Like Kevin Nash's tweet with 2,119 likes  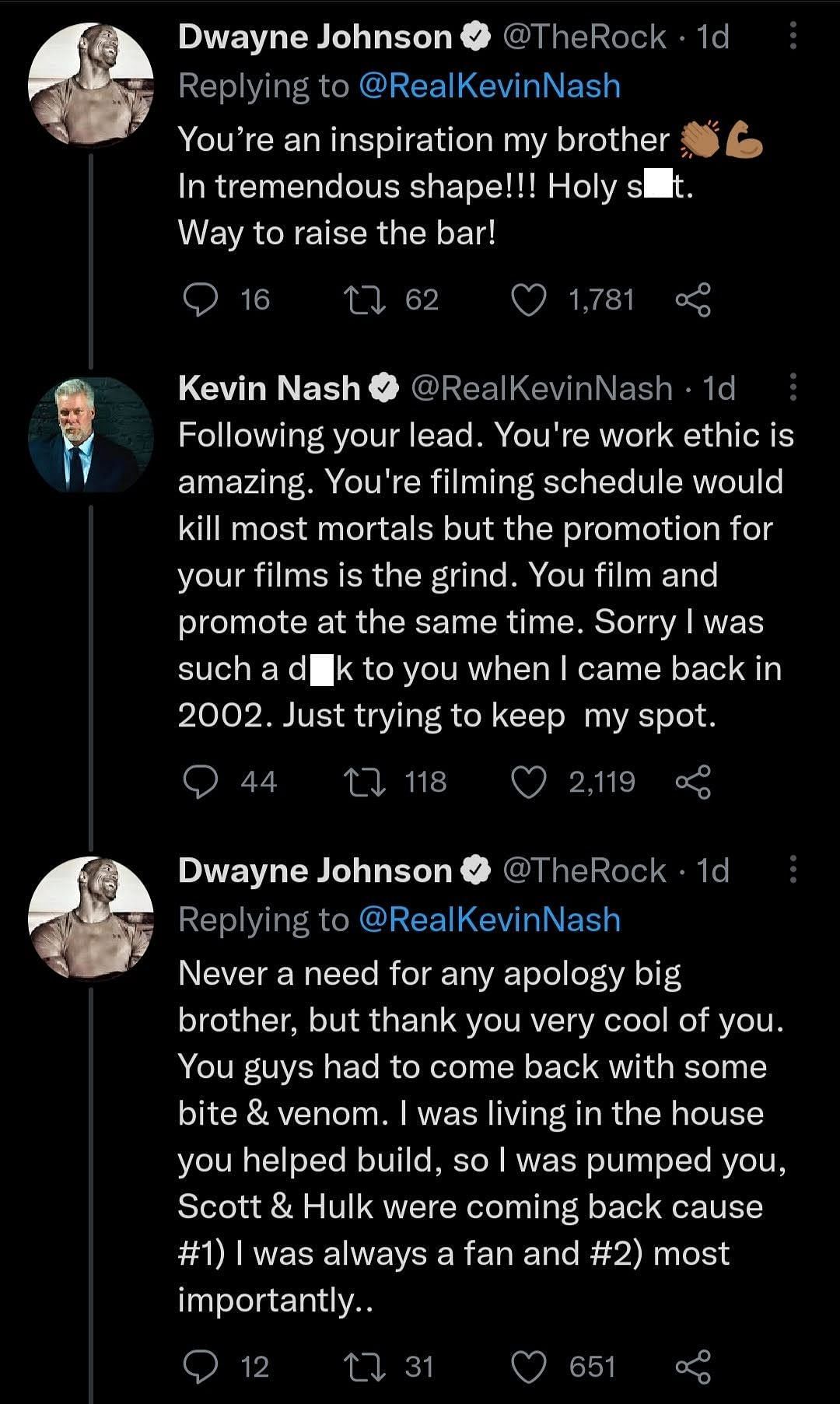pos(529,783)
